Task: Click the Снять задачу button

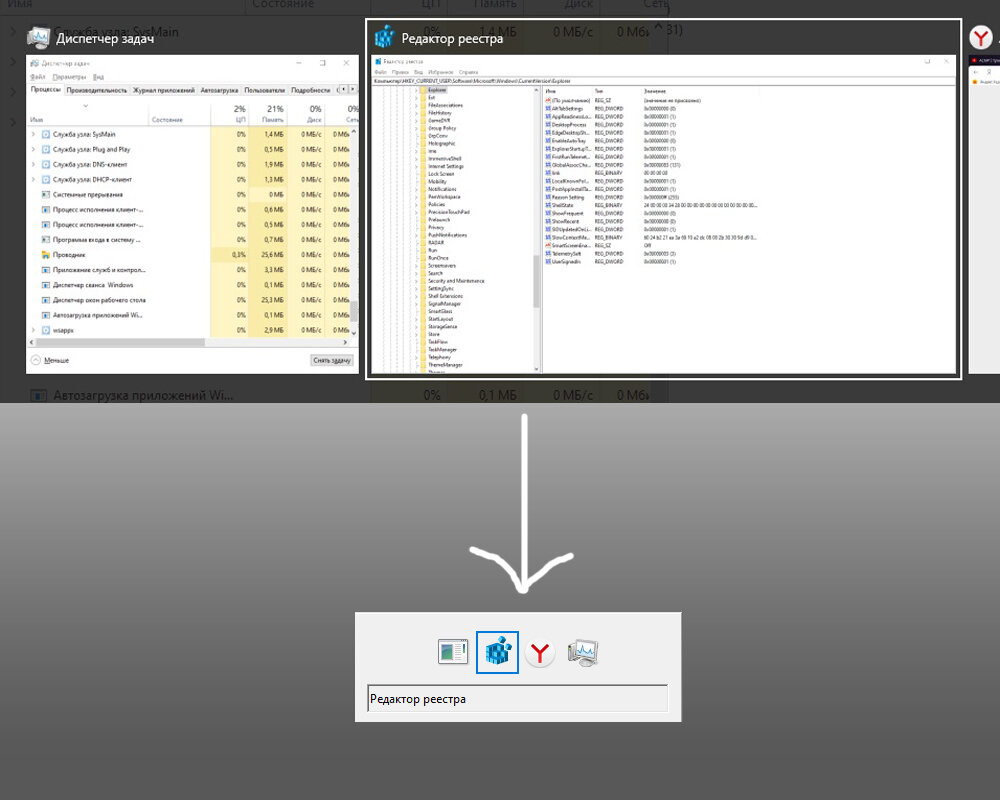Action: click(332, 360)
